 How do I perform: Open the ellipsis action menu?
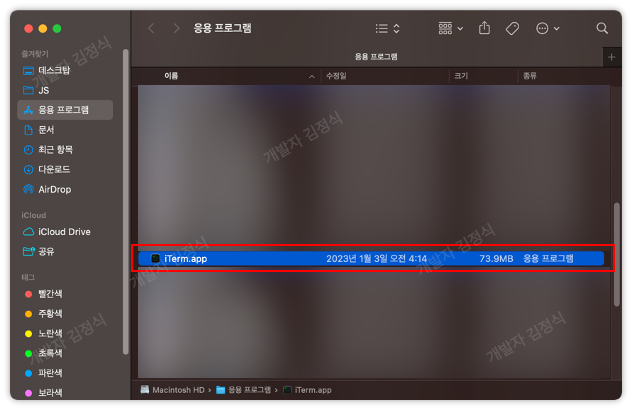click(547, 28)
